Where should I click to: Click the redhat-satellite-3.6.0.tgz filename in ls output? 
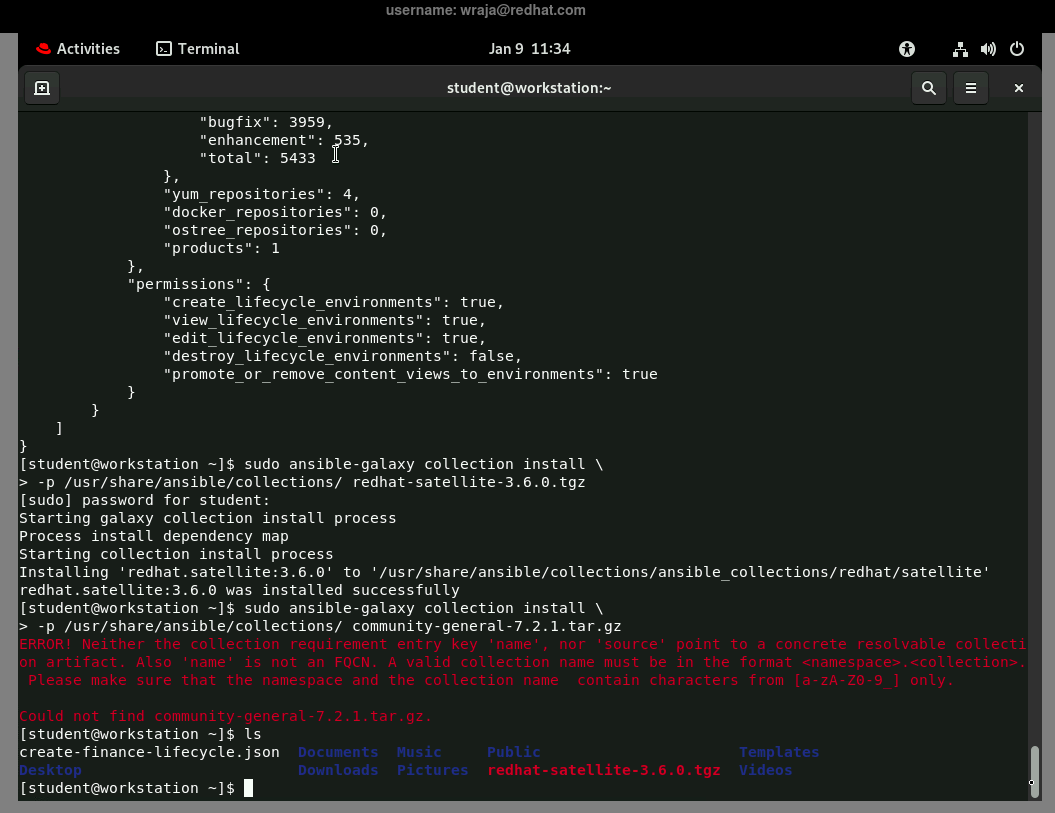click(x=603, y=770)
